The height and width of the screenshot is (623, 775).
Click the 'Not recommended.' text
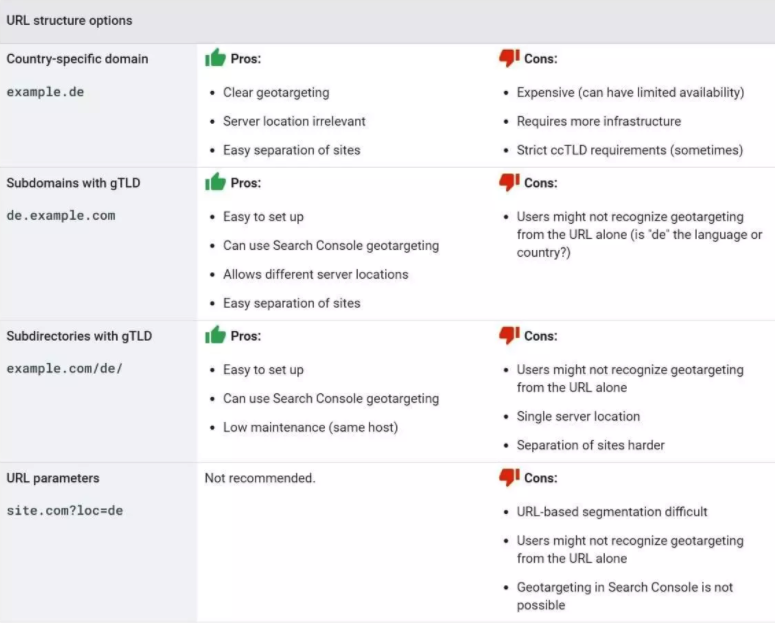260,478
